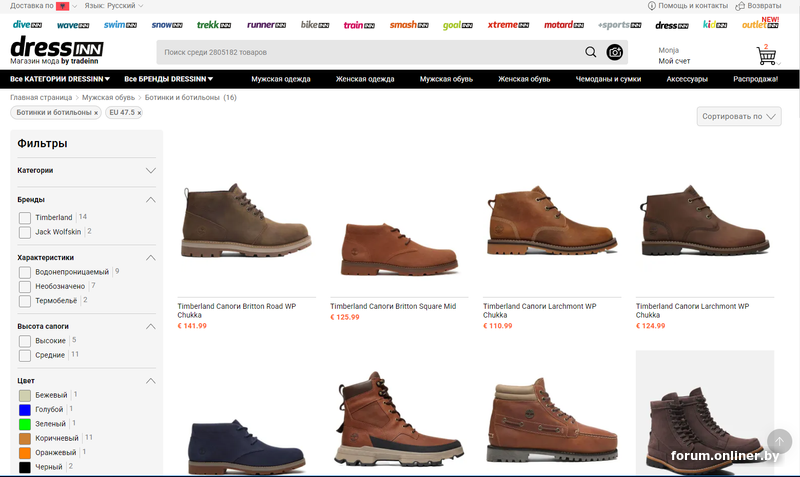
Task: Select the Коричневый color swatch
Action: (x=24, y=438)
